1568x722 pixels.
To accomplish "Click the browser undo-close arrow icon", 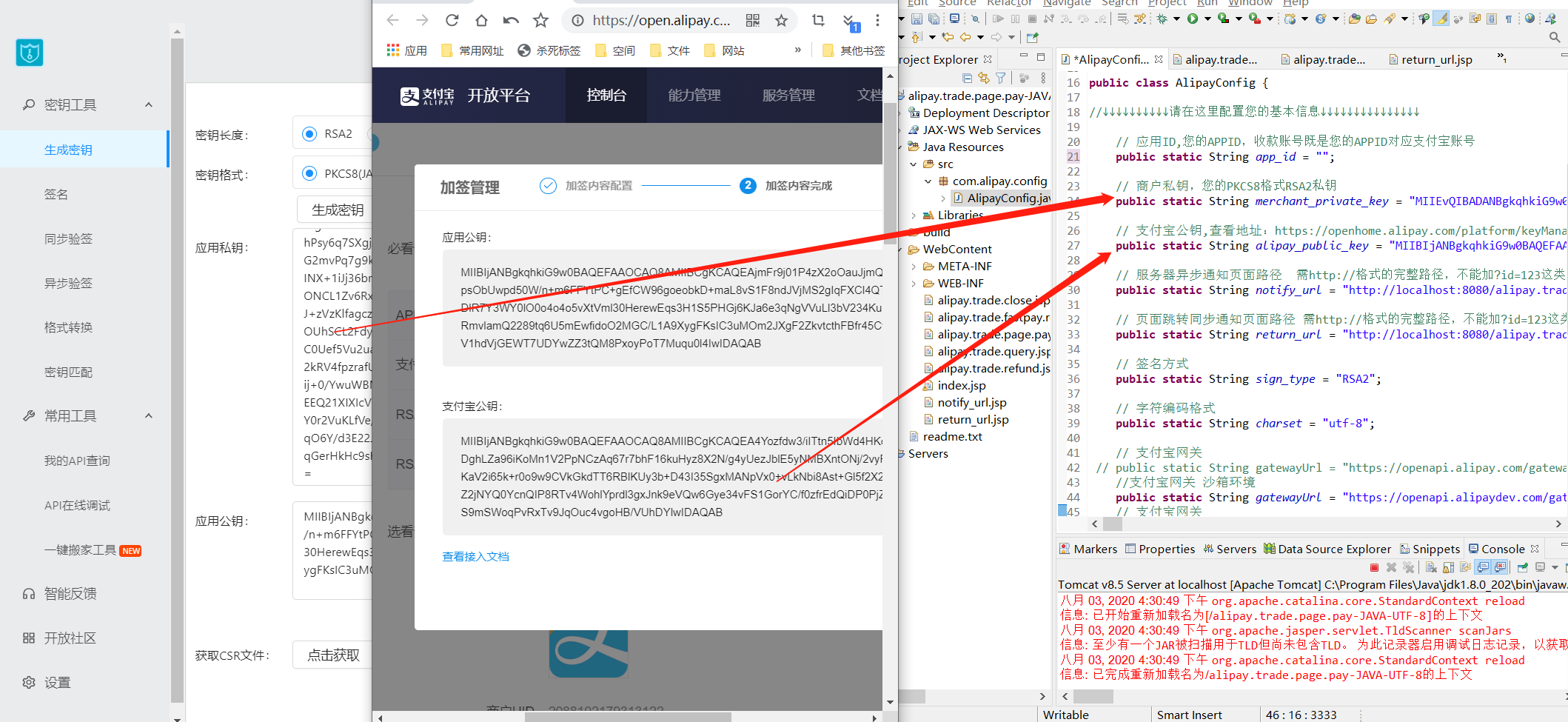I will tap(511, 20).
